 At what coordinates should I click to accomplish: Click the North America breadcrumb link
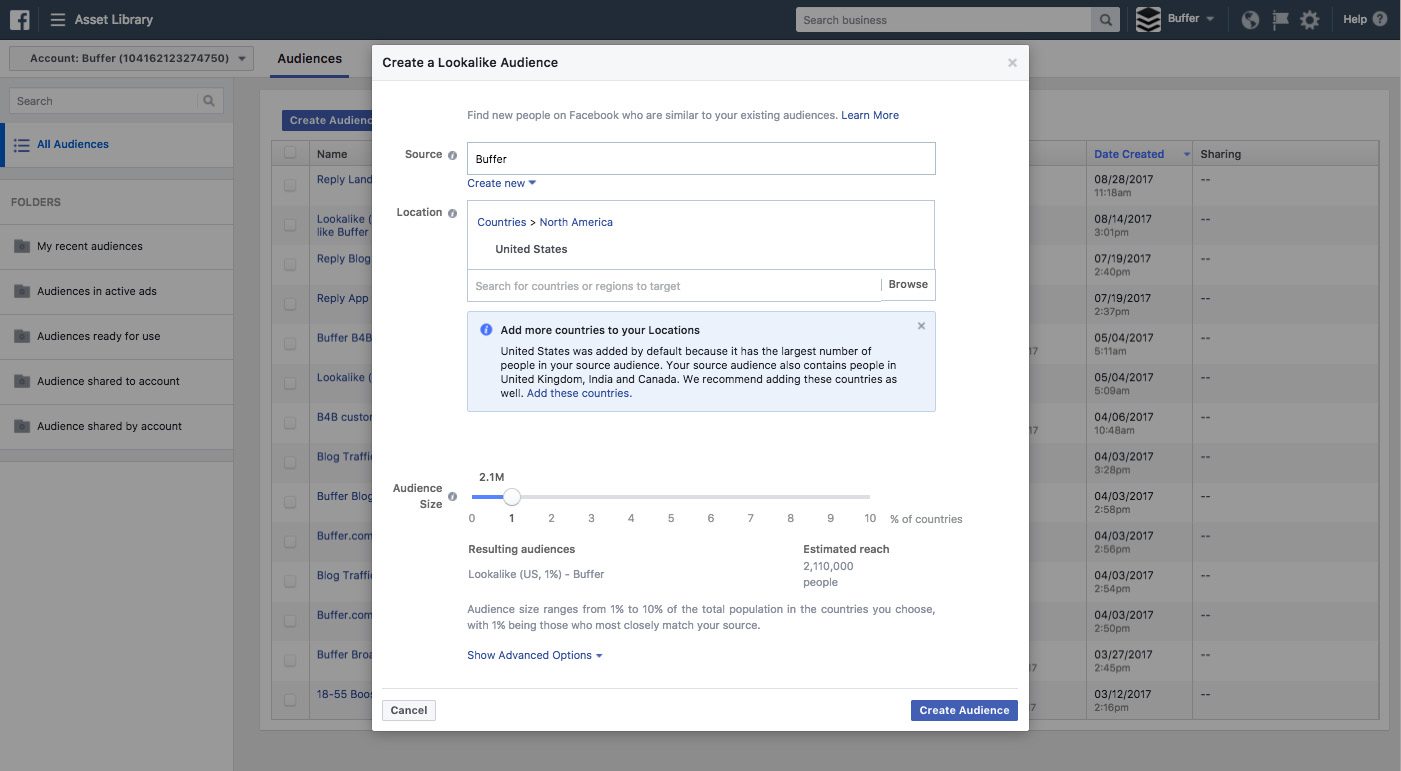(x=576, y=222)
